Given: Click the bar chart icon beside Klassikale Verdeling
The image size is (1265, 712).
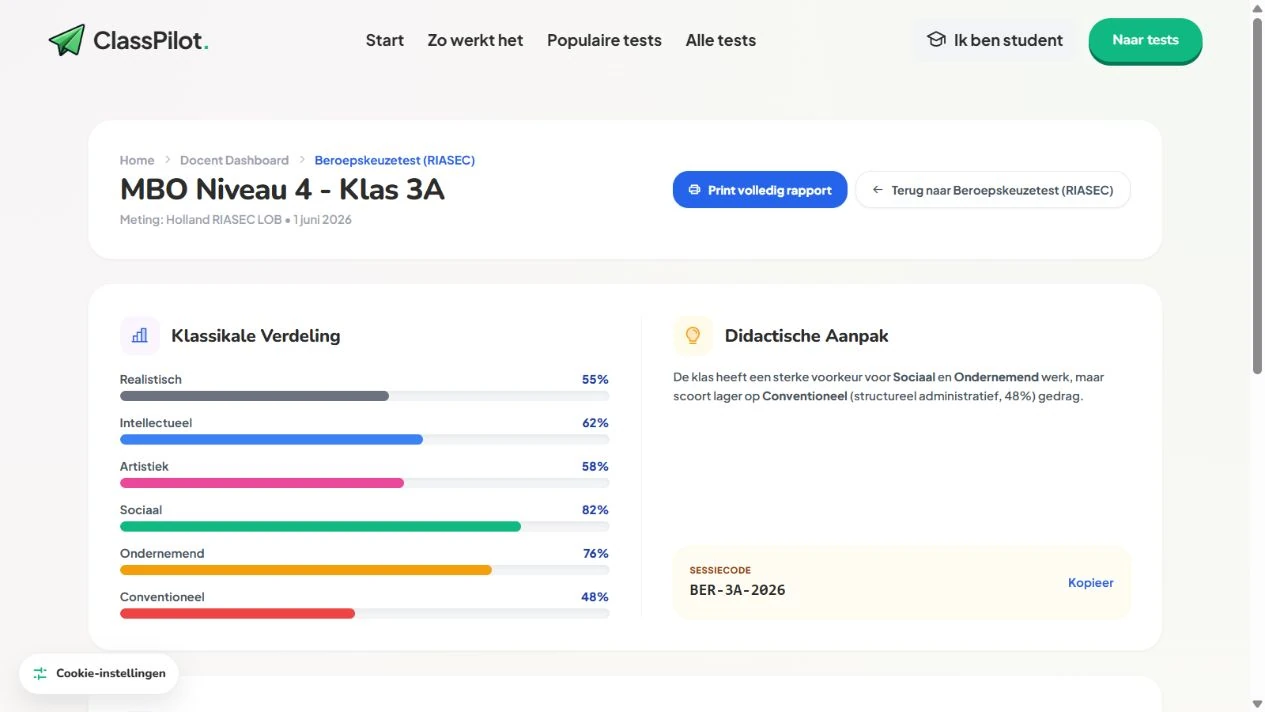Looking at the screenshot, I should coord(140,336).
